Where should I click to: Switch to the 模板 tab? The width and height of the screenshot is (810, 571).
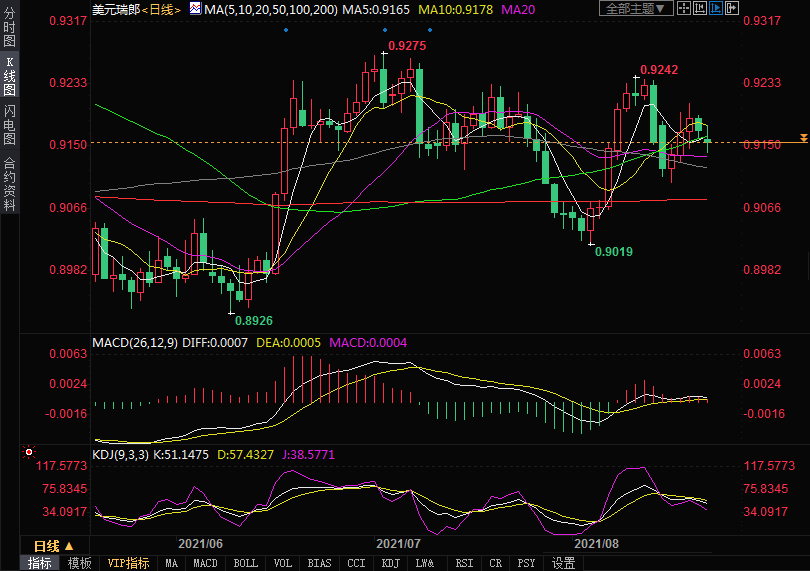point(79,563)
